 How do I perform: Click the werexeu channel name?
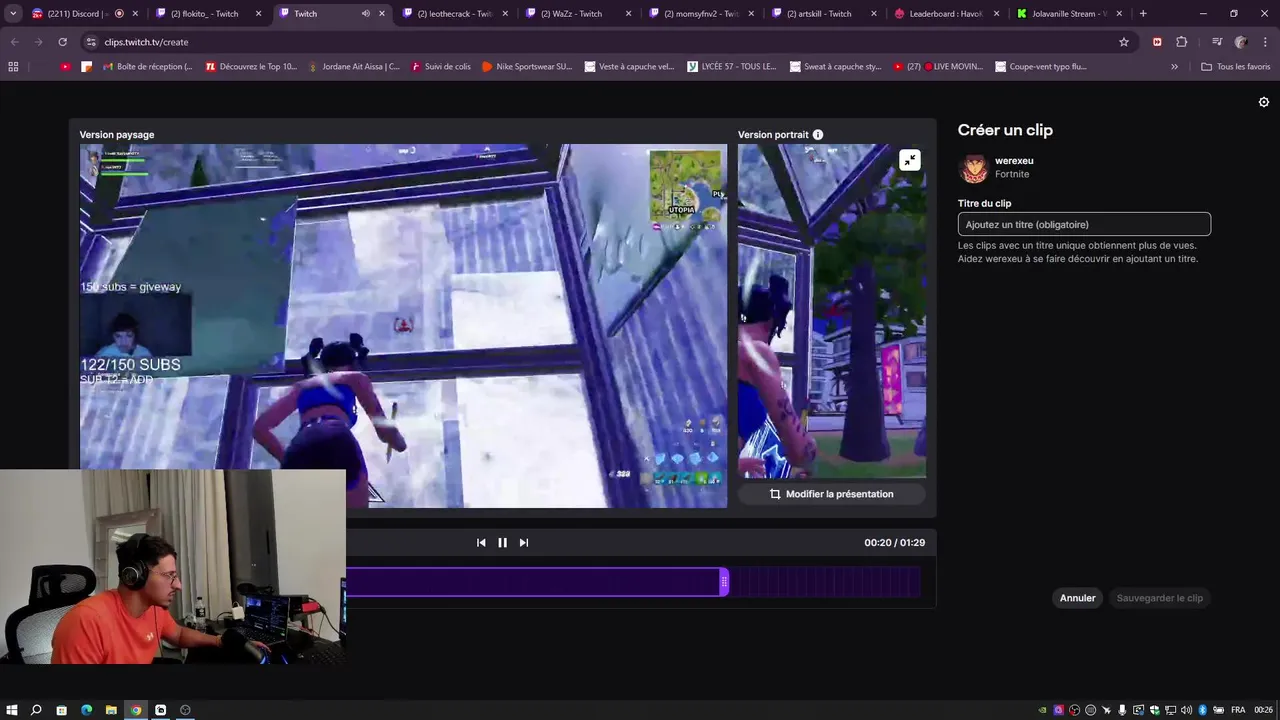[1014, 161]
